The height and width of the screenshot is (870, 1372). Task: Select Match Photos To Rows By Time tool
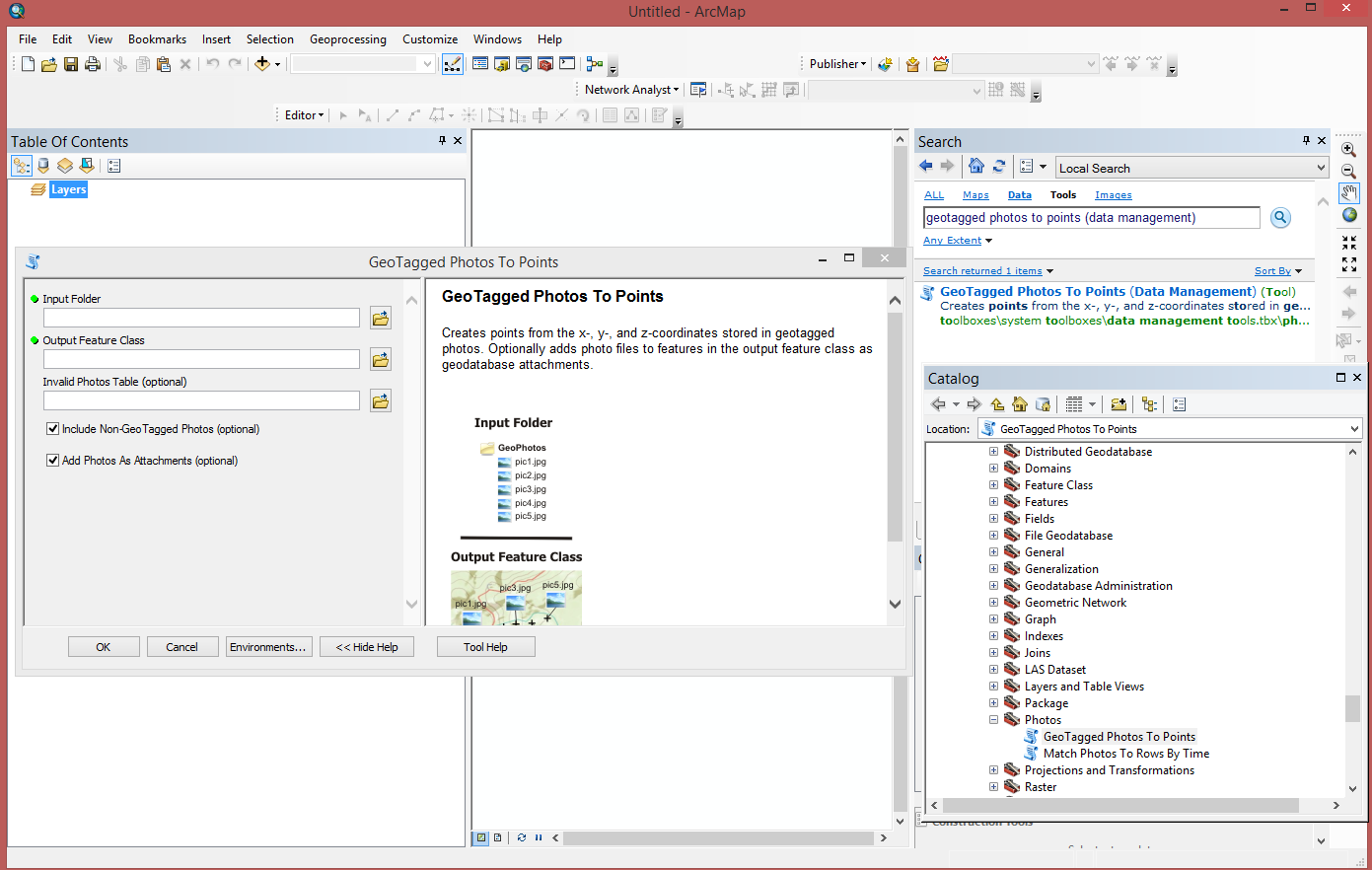[x=1126, y=754]
